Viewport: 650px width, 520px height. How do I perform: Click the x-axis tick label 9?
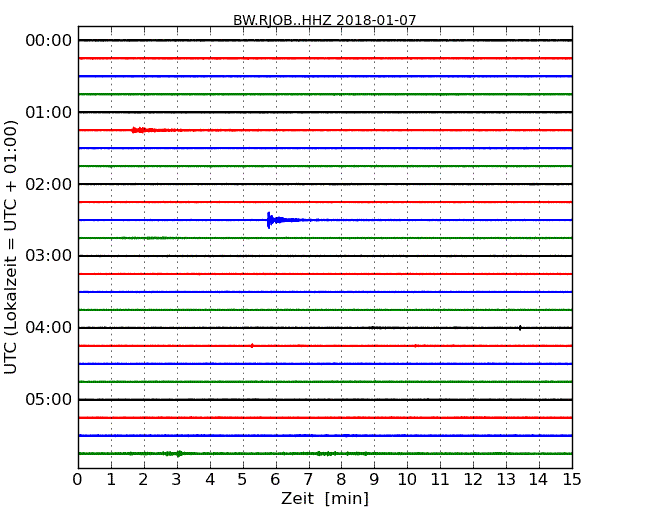pyautogui.click(x=374, y=480)
